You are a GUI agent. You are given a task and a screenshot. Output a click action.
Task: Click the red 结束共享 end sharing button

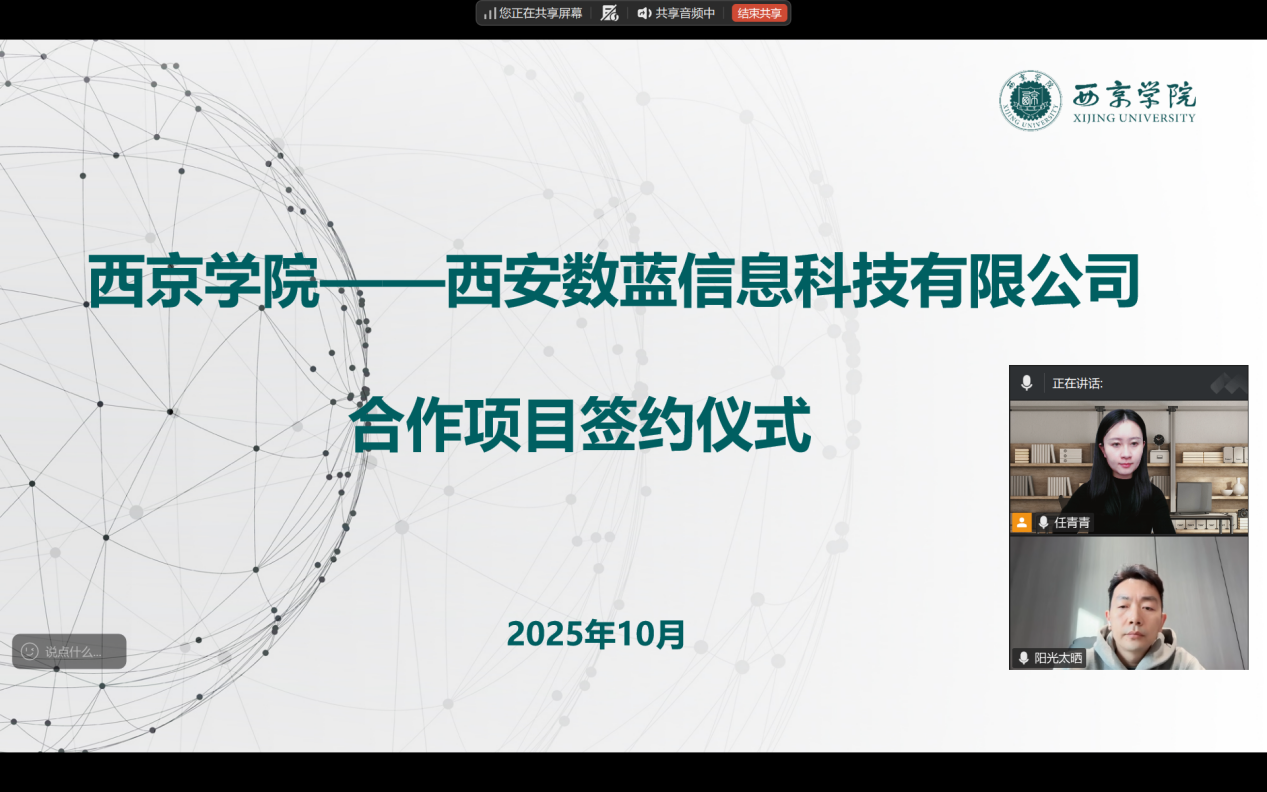759,13
